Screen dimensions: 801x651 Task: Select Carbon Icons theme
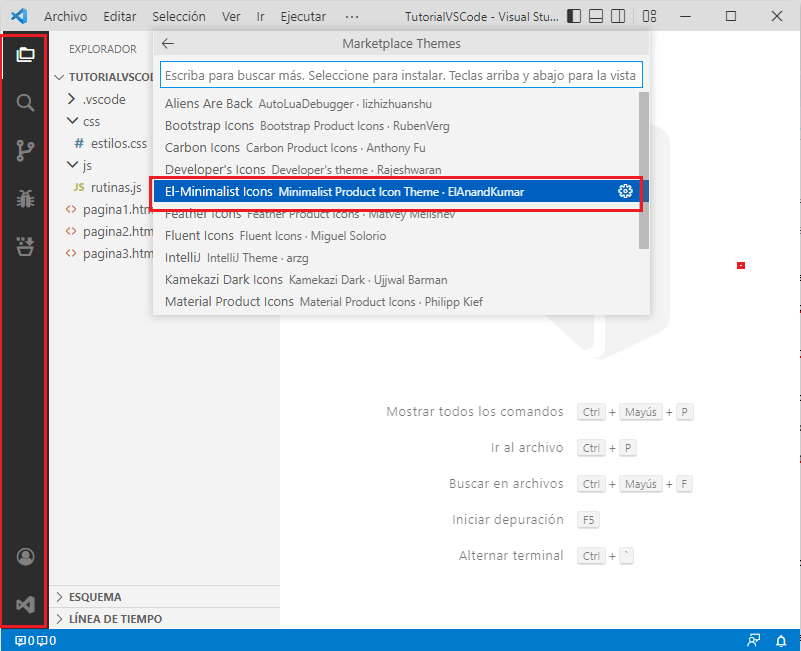pos(396,148)
